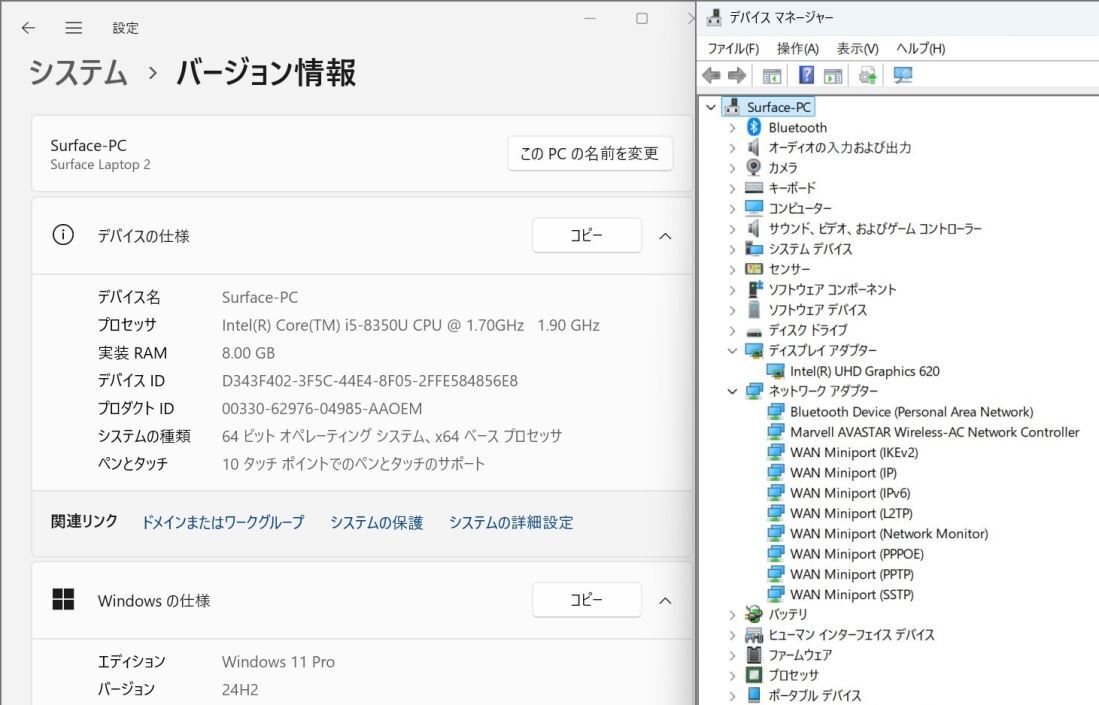
Task: Select WAN Miniport (PPTP) entry
Action: (x=852, y=575)
